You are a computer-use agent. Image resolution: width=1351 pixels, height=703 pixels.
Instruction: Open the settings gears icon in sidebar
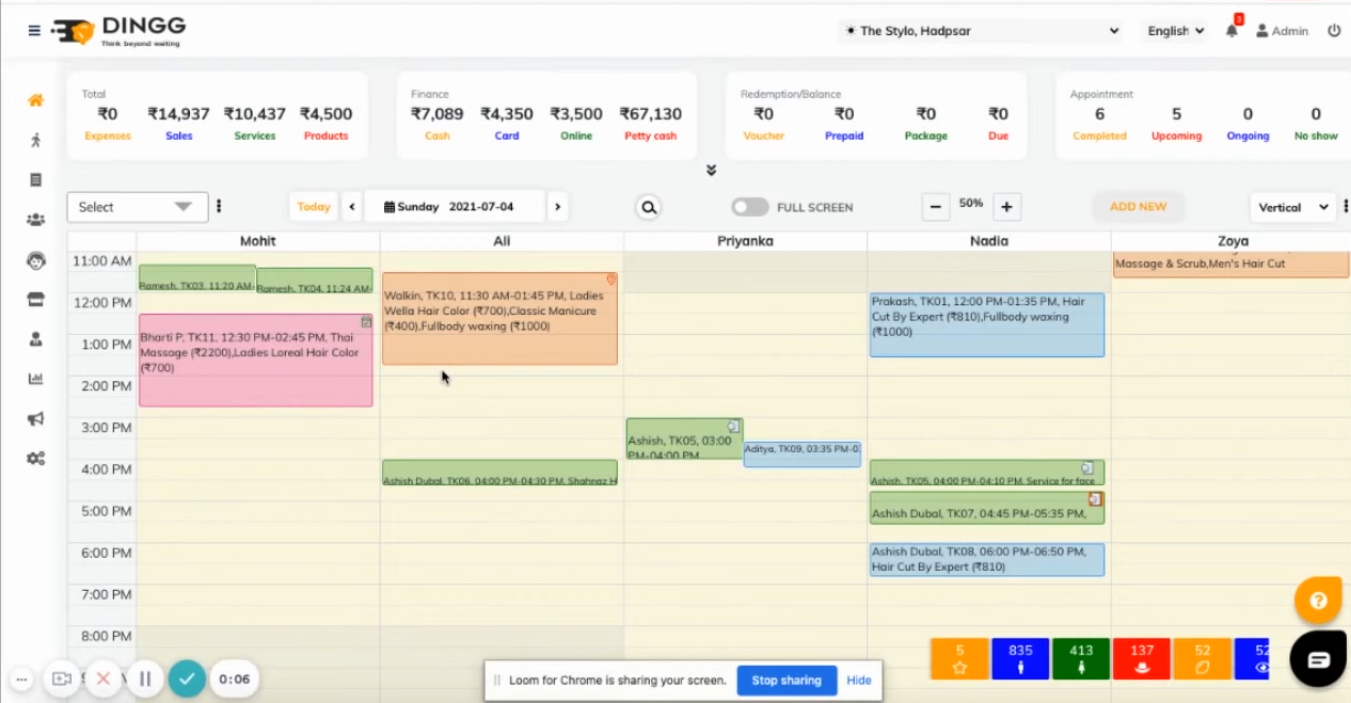point(36,458)
